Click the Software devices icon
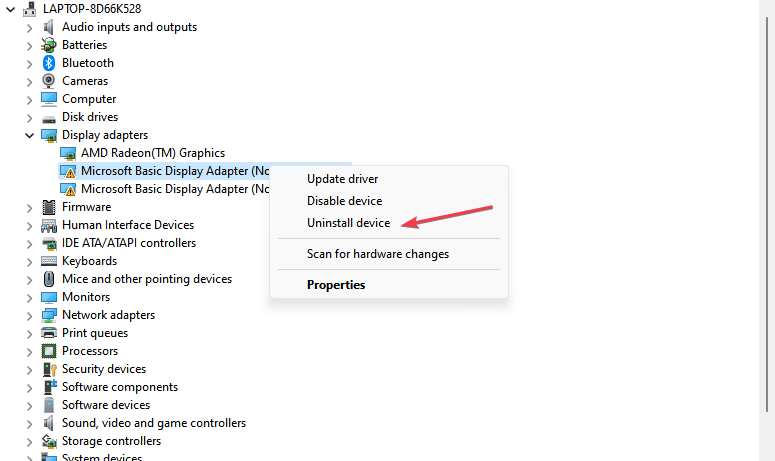The height and width of the screenshot is (461, 775). 48,405
